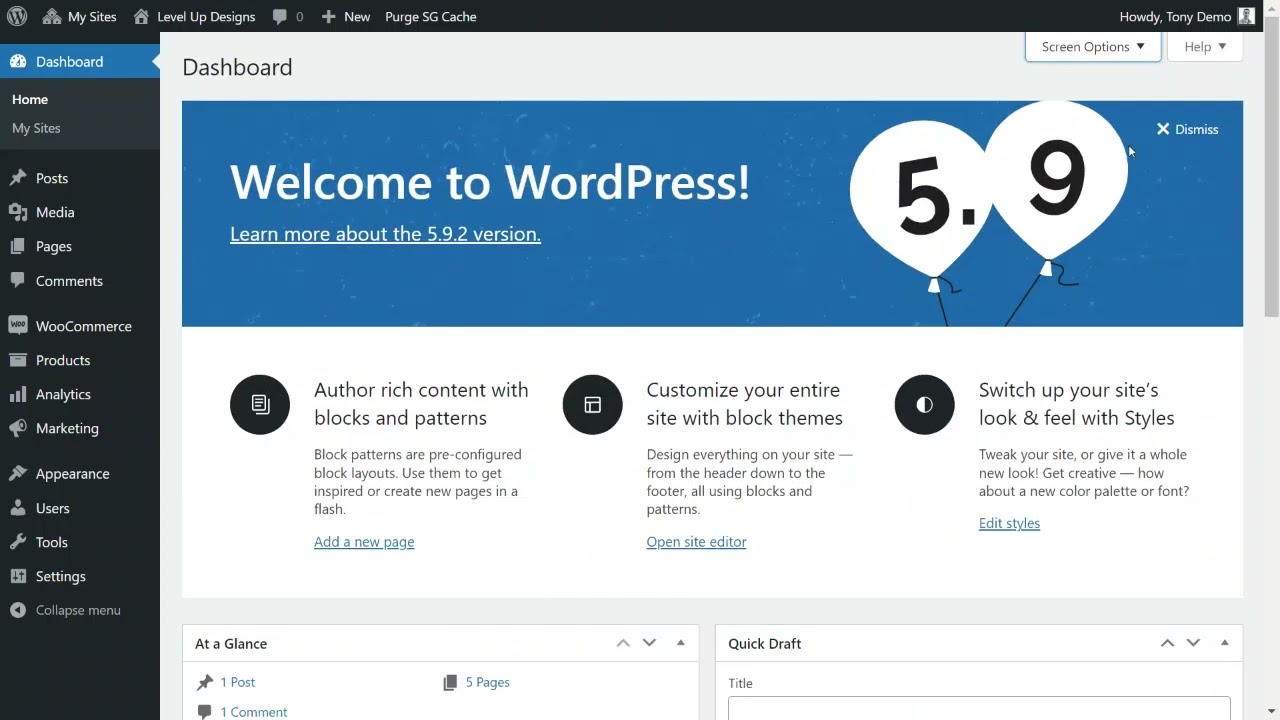Click the Open site editor link

696,542
